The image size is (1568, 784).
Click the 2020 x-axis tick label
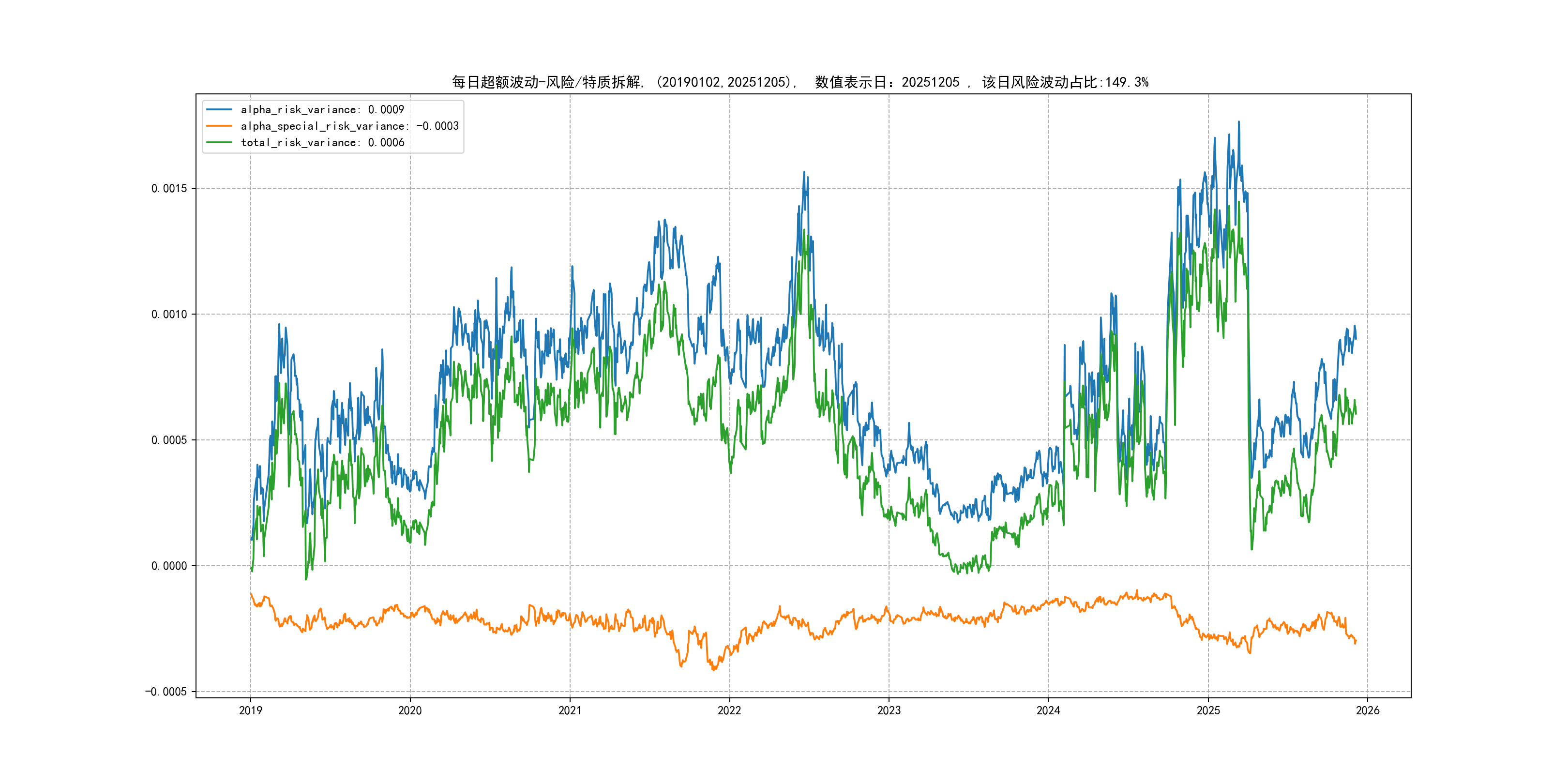(409, 710)
